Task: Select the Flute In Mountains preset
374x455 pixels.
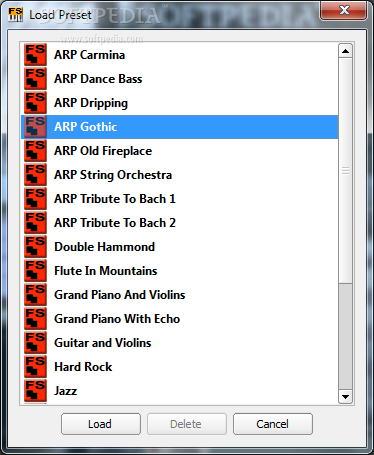Action: pyautogui.click(x=179, y=271)
